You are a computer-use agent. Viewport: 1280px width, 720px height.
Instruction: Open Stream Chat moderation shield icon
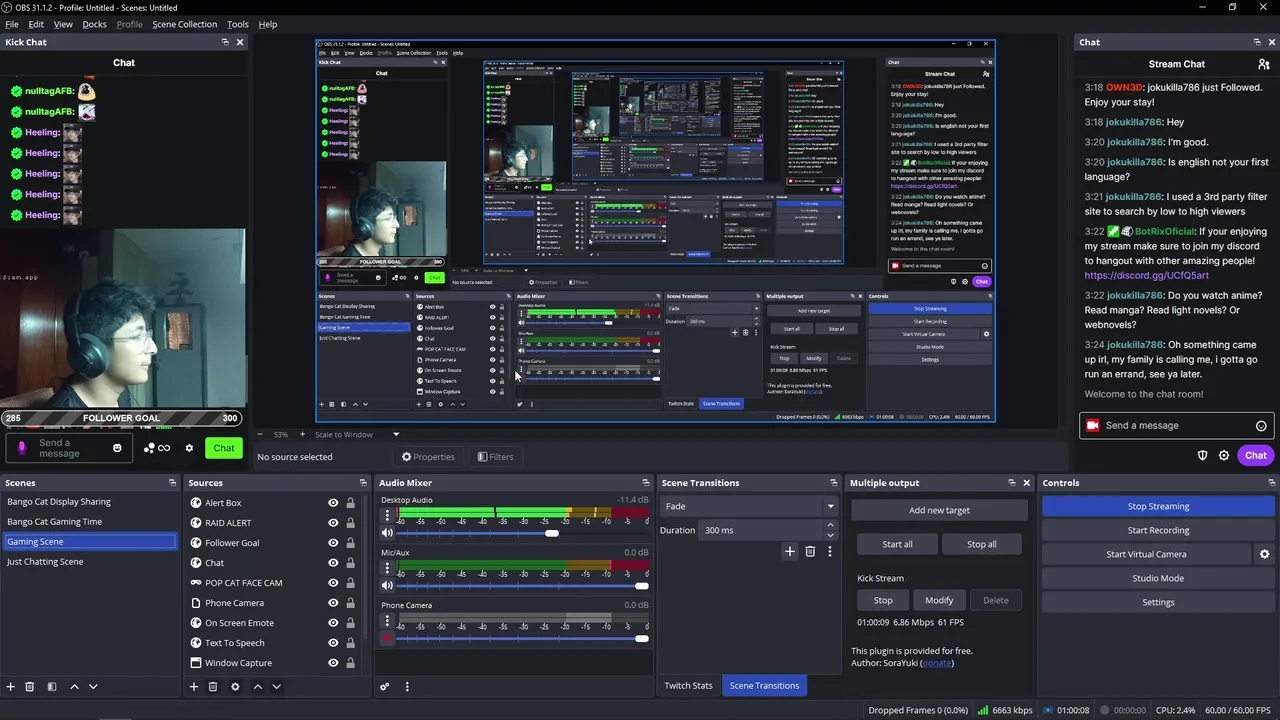pyautogui.click(x=1203, y=455)
